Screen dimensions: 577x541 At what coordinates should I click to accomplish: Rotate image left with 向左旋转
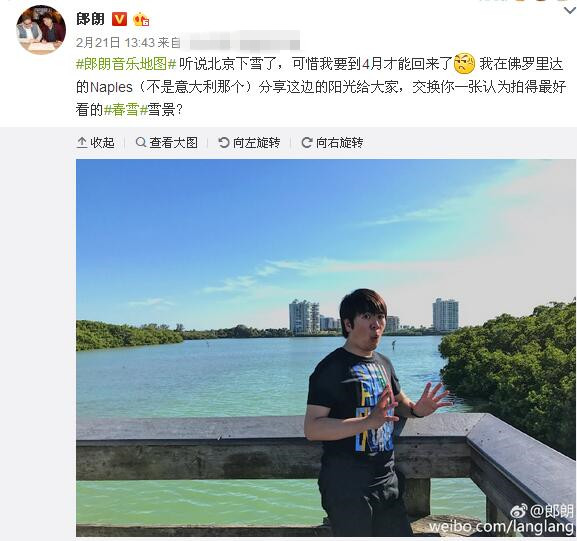tap(249, 142)
